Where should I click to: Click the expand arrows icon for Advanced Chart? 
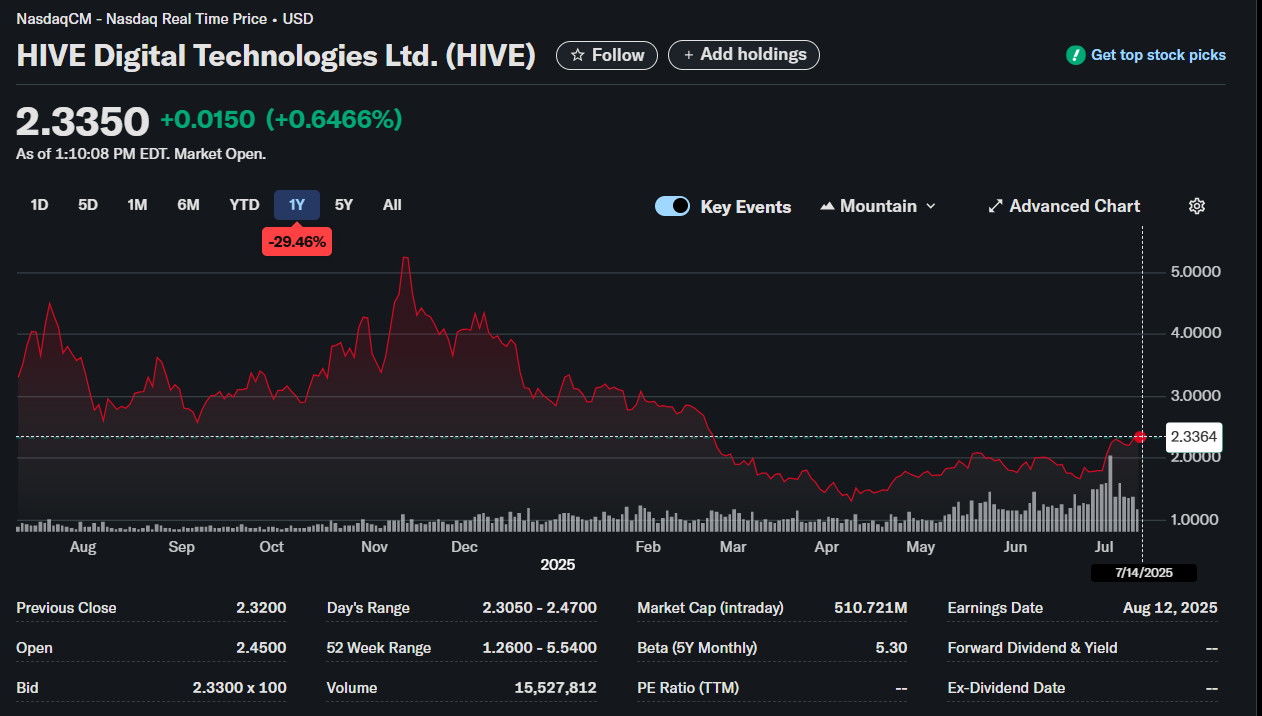995,206
